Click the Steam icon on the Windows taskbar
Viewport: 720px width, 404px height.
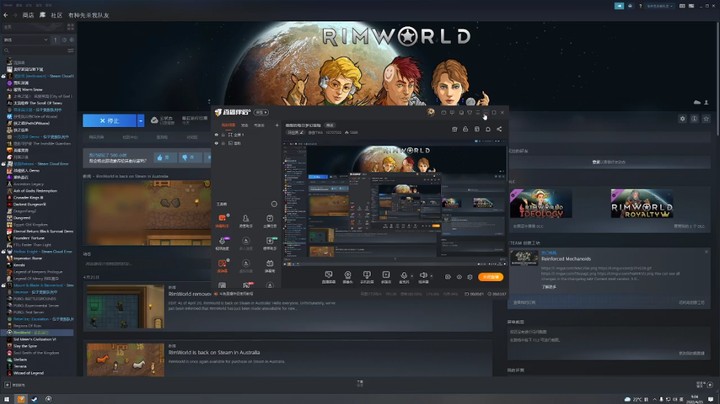[x=34, y=399]
